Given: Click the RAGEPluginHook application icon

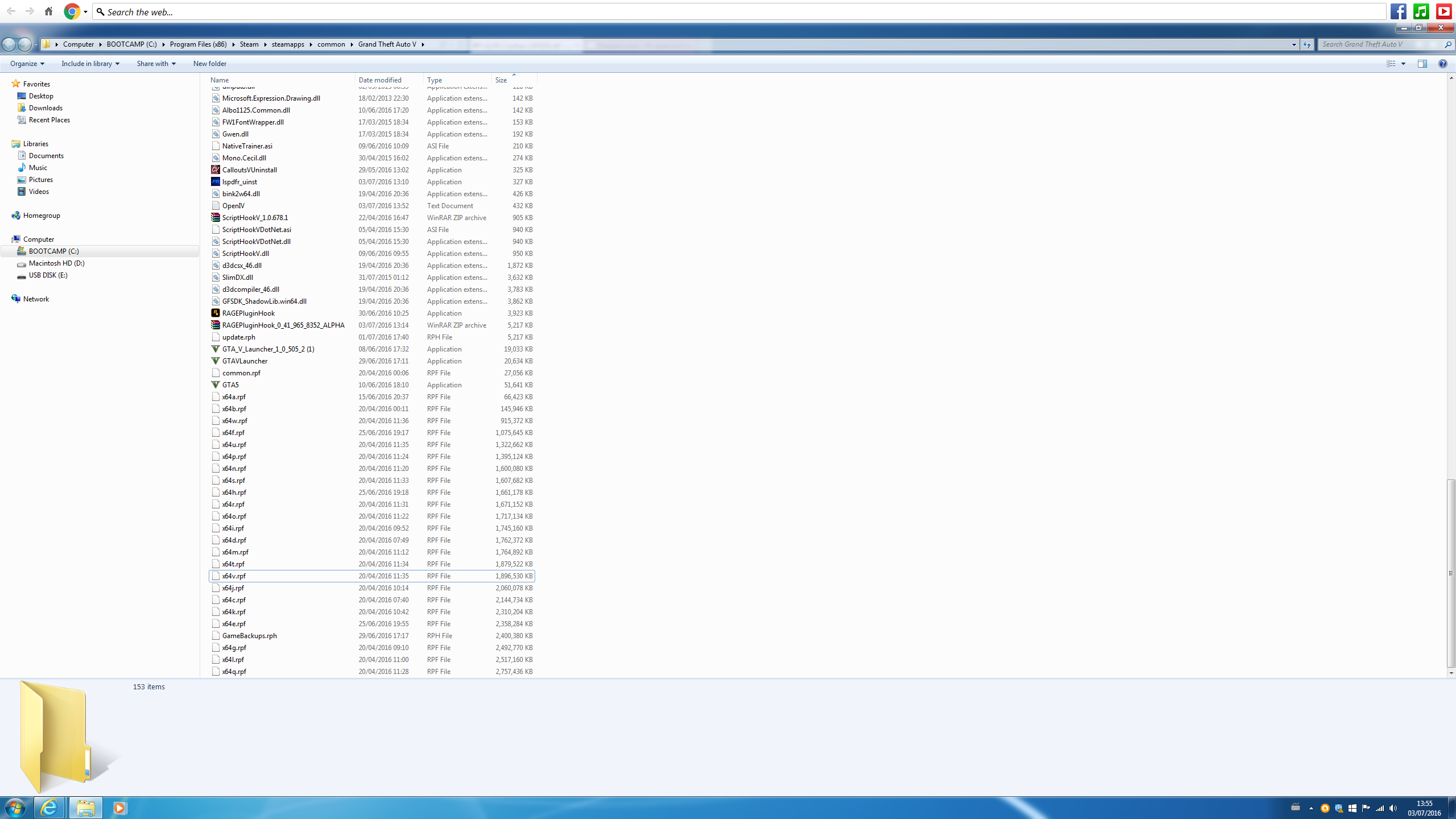Looking at the screenshot, I should [216, 313].
